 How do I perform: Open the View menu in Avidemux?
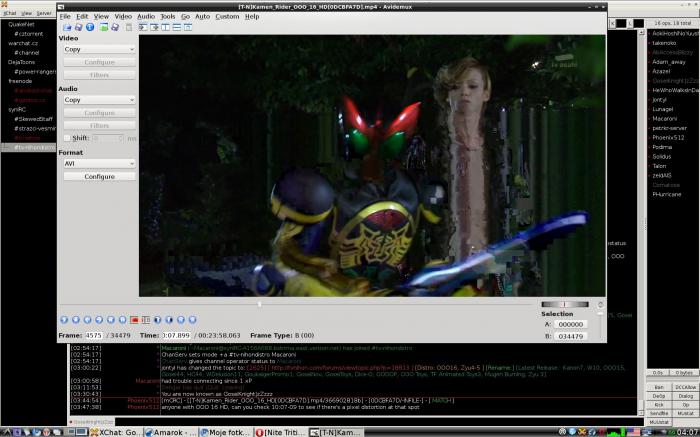(x=101, y=17)
